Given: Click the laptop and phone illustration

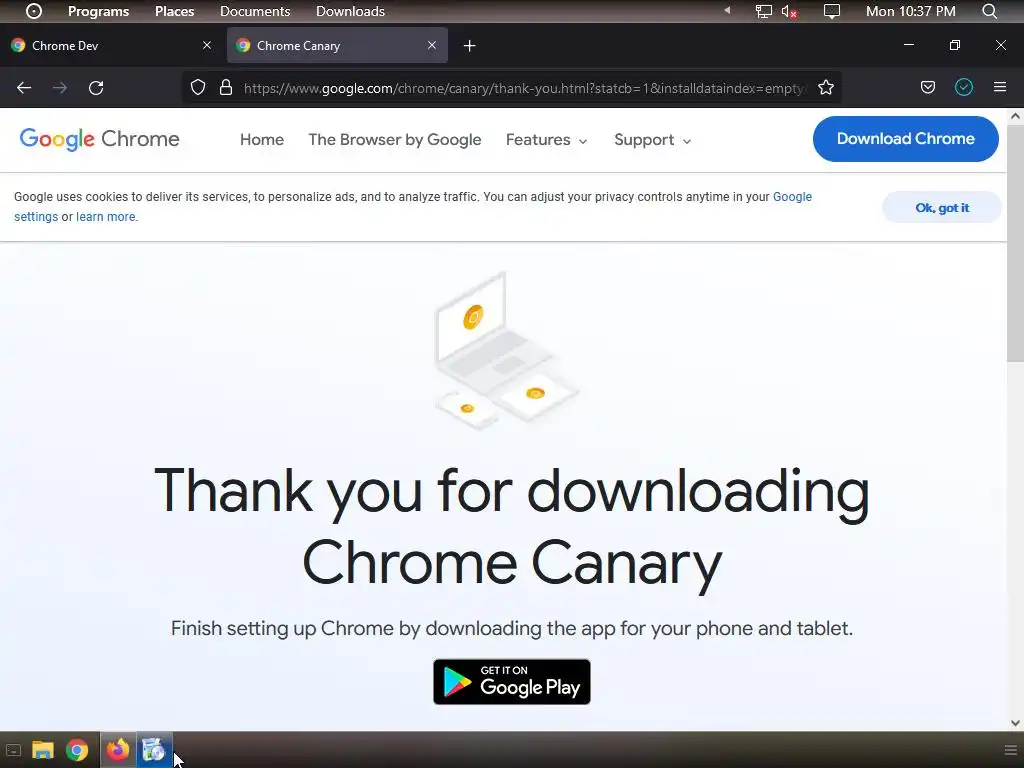Looking at the screenshot, I should [x=506, y=351].
